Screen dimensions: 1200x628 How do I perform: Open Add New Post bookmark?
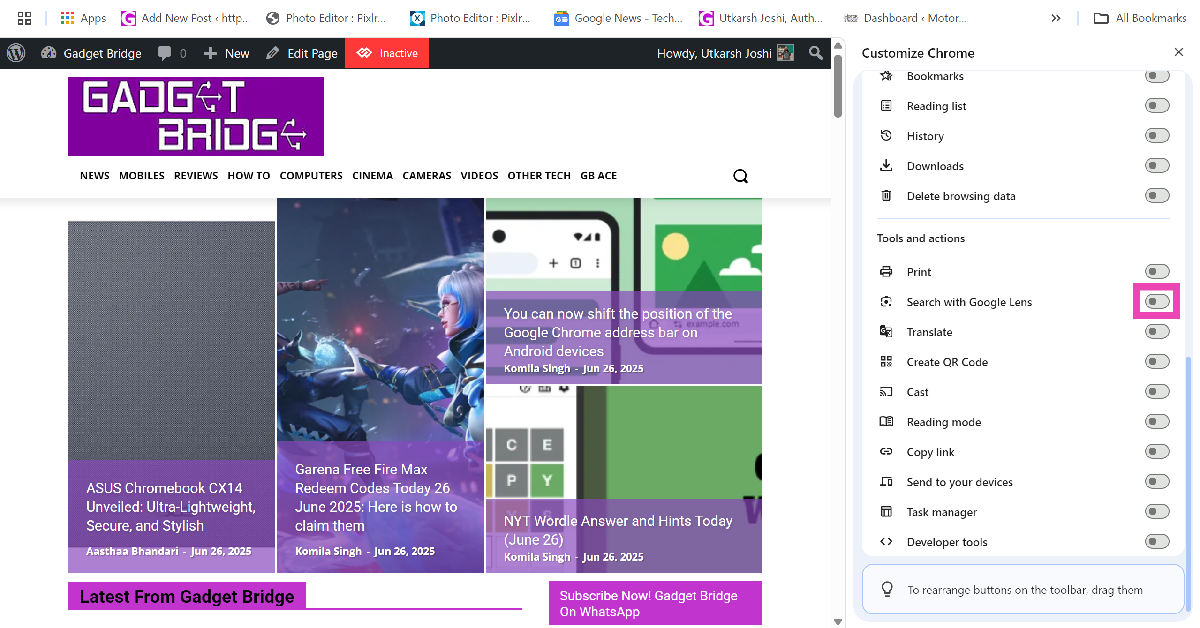click(185, 18)
